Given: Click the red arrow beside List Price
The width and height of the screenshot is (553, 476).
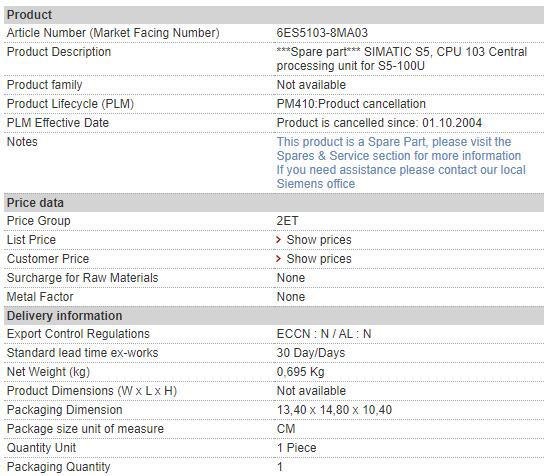Looking at the screenshot, I should (x=279, y=240).
